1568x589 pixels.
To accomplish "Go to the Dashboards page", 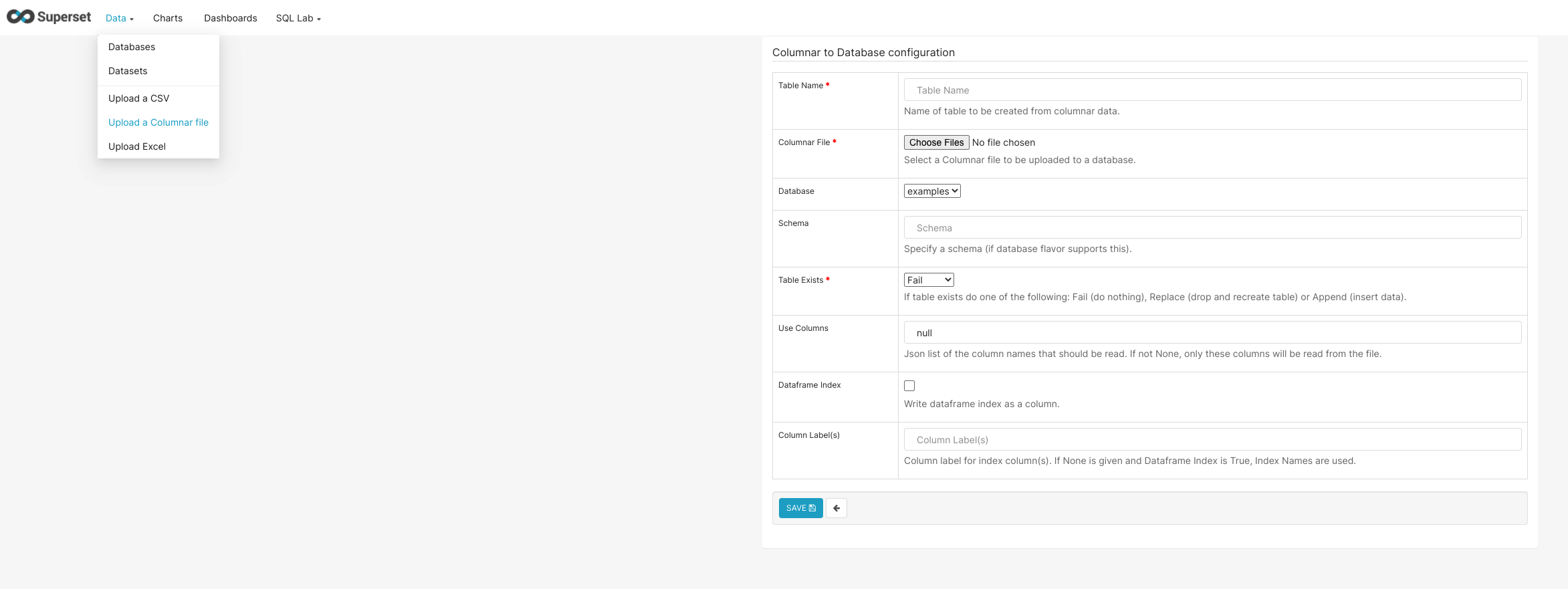I will 231,18.
